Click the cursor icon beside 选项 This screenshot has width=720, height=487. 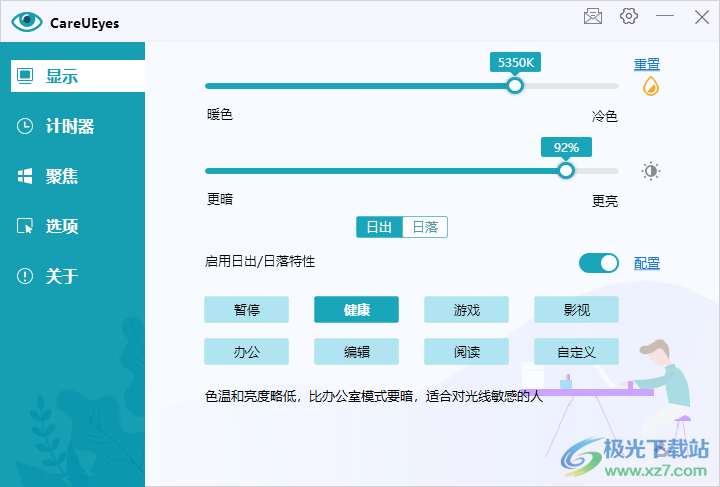25,226
